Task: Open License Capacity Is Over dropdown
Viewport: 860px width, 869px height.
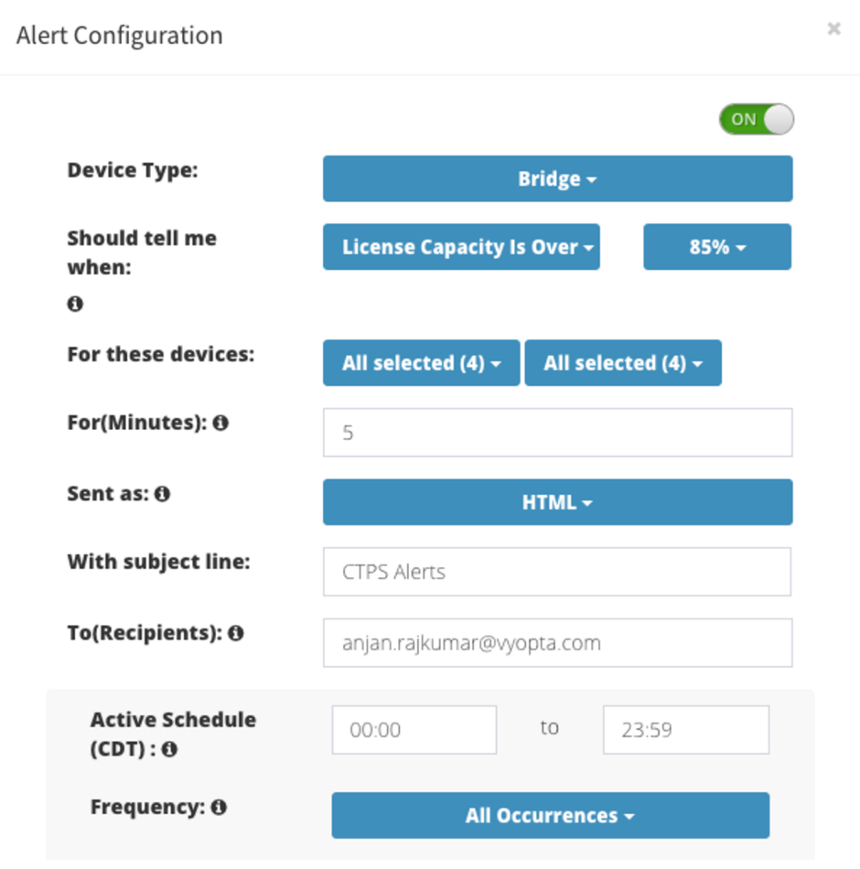Action: [x=461, y=247]
